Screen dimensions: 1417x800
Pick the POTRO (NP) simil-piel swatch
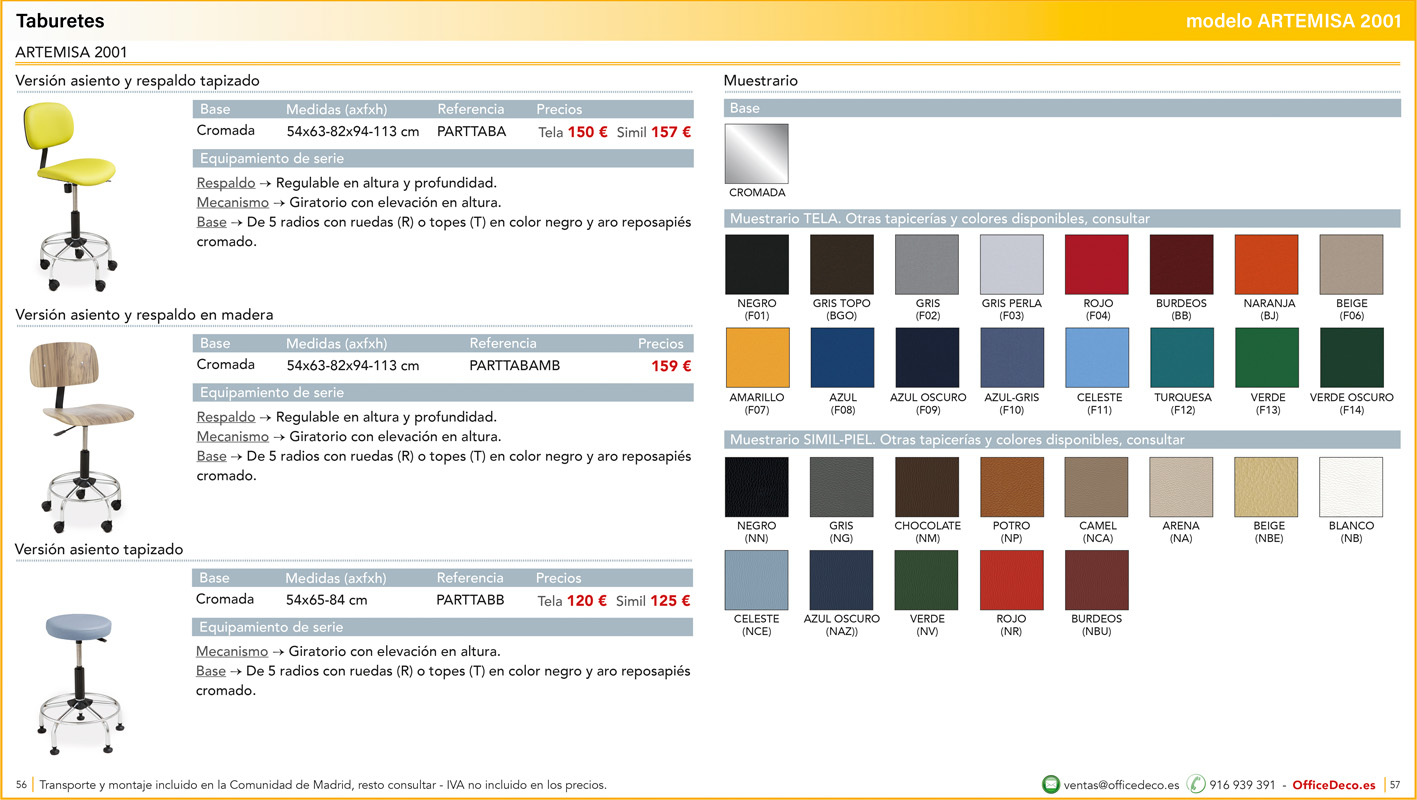pos(1012,487)
